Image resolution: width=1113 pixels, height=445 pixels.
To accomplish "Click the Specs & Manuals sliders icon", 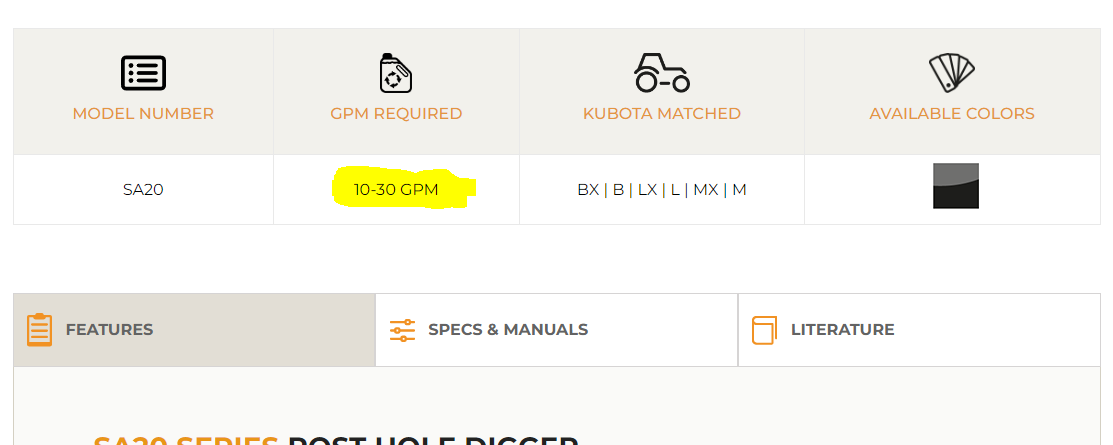I will click(x=402, y=330).
